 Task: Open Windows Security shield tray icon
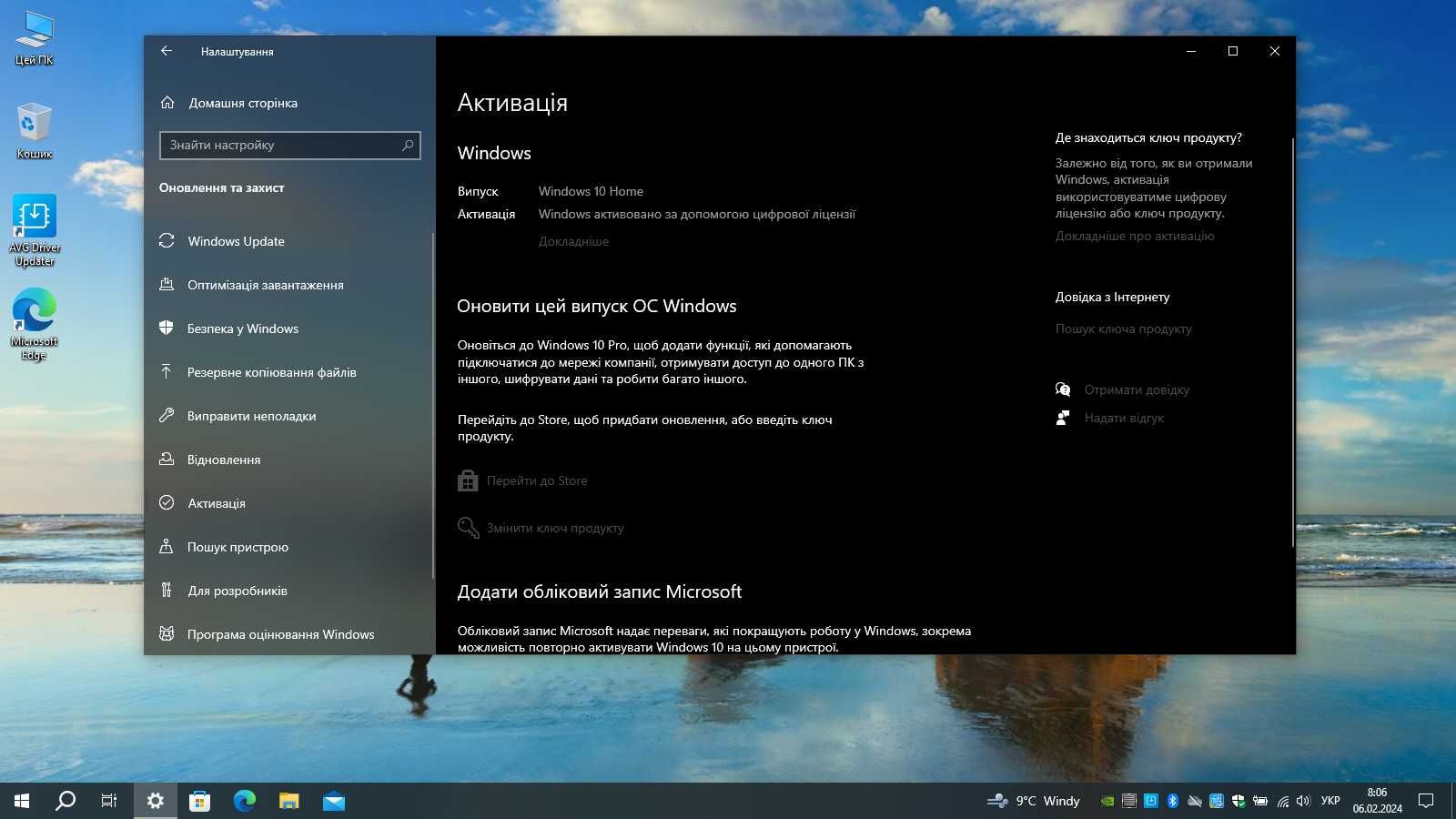pos(1239,801)
